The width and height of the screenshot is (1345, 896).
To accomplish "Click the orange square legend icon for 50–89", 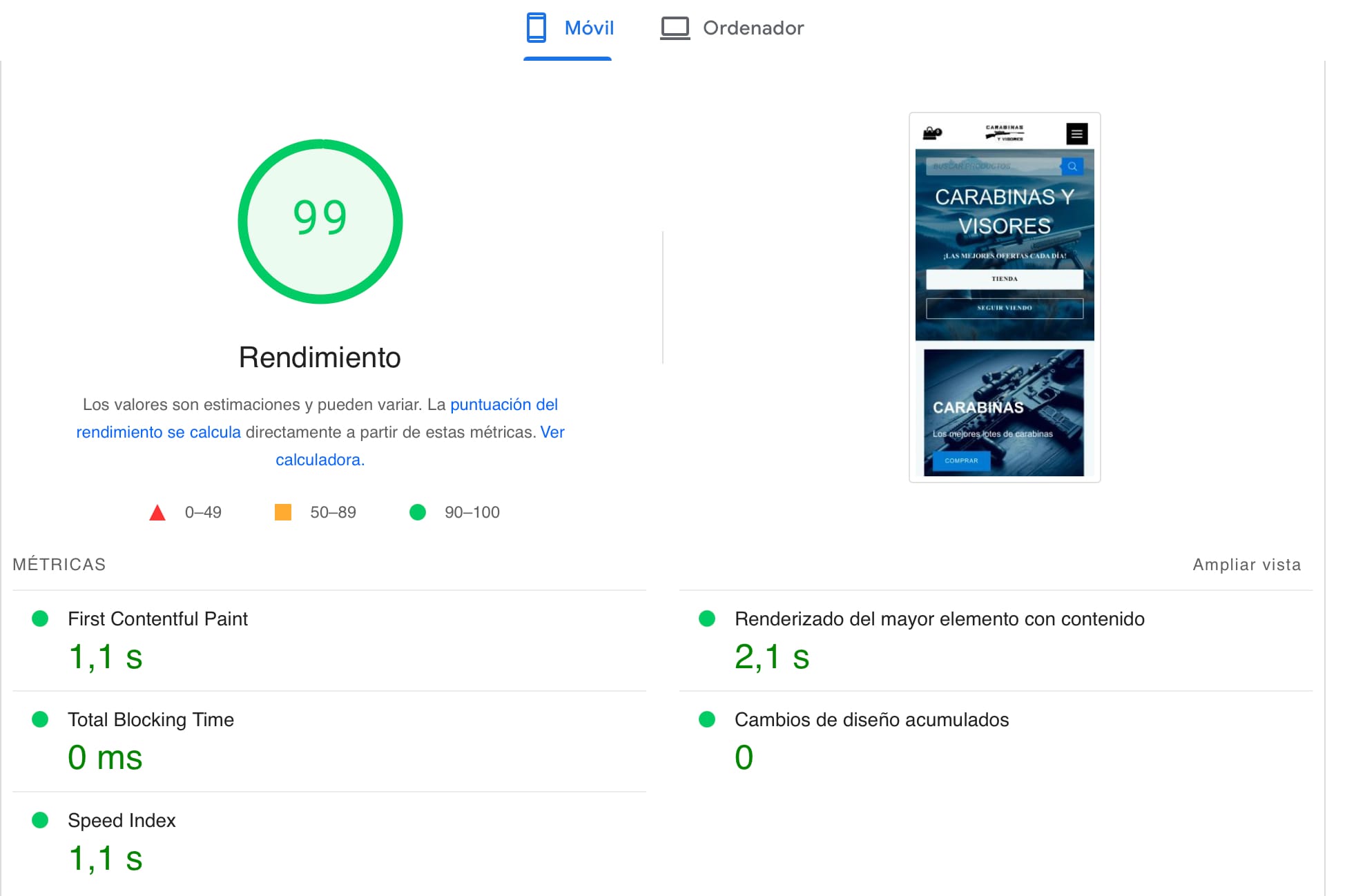I will (284, 512).
